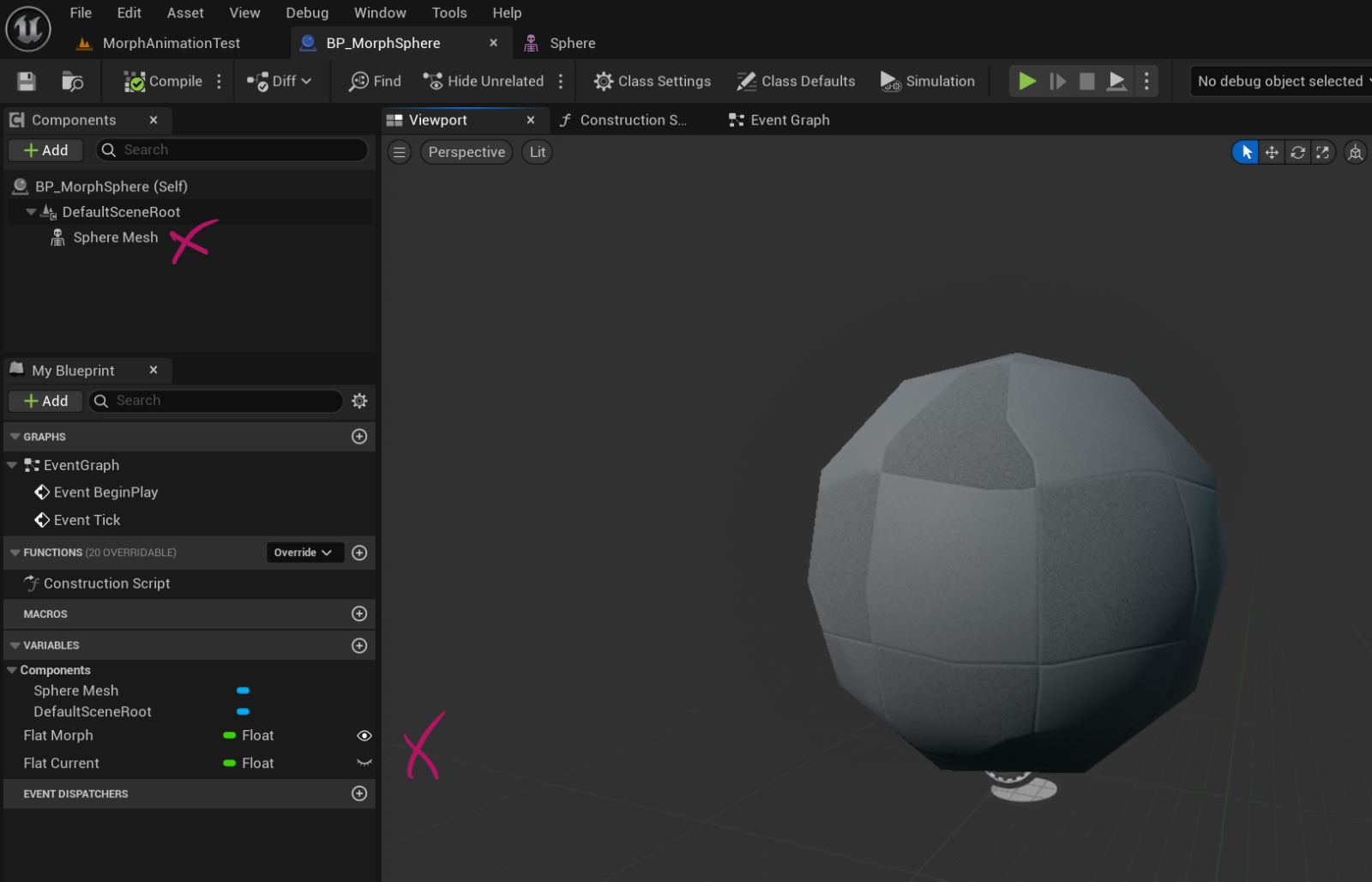Click the Compile button icon

point(135,81)
